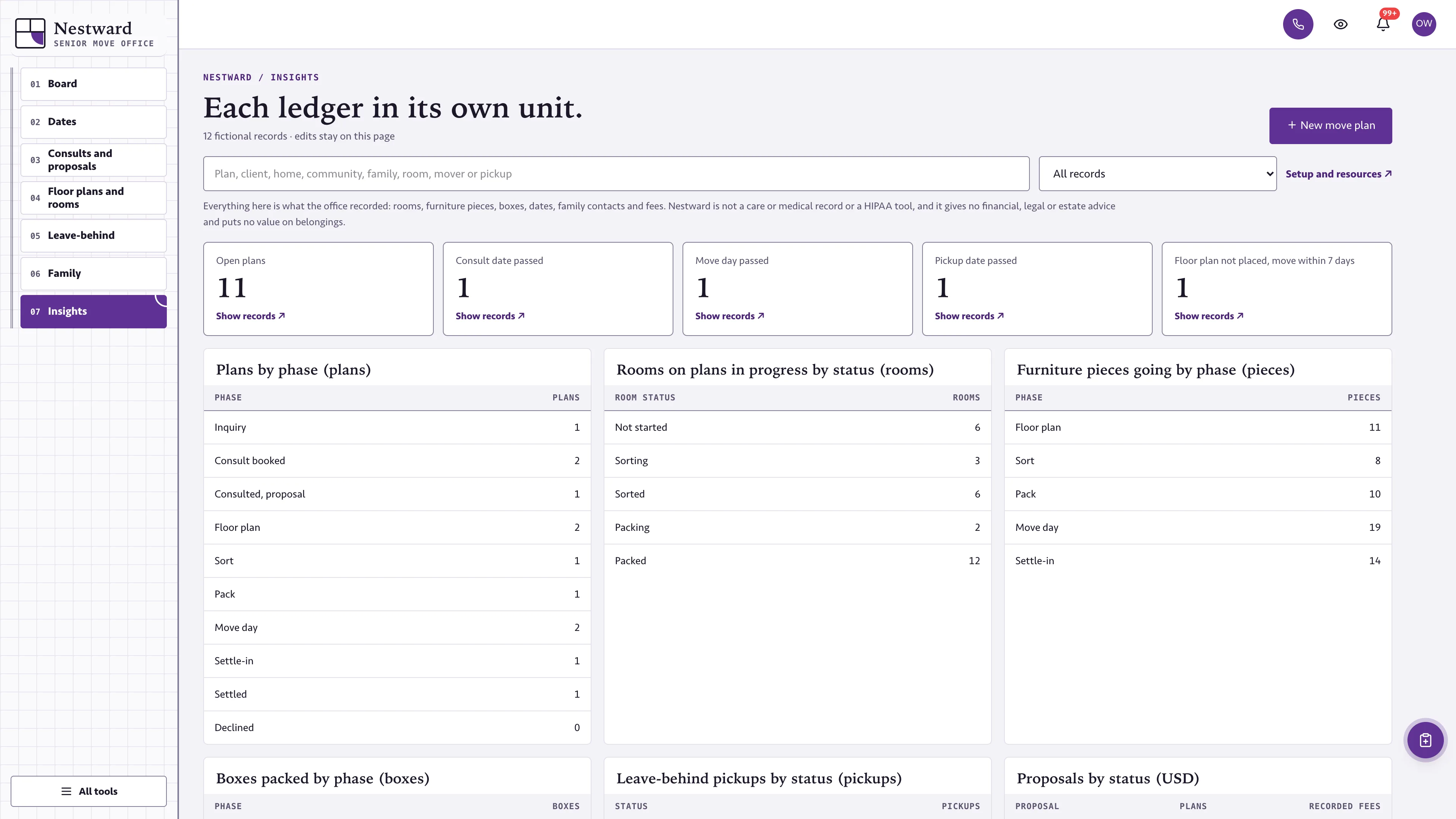Focus the plan and client search field
This screenshot has width=1456, height=819.
616,174
